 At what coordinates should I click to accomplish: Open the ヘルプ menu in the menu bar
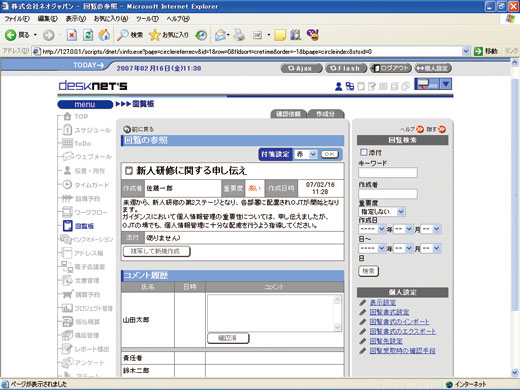pyautogui.click(x=178, y=19)
